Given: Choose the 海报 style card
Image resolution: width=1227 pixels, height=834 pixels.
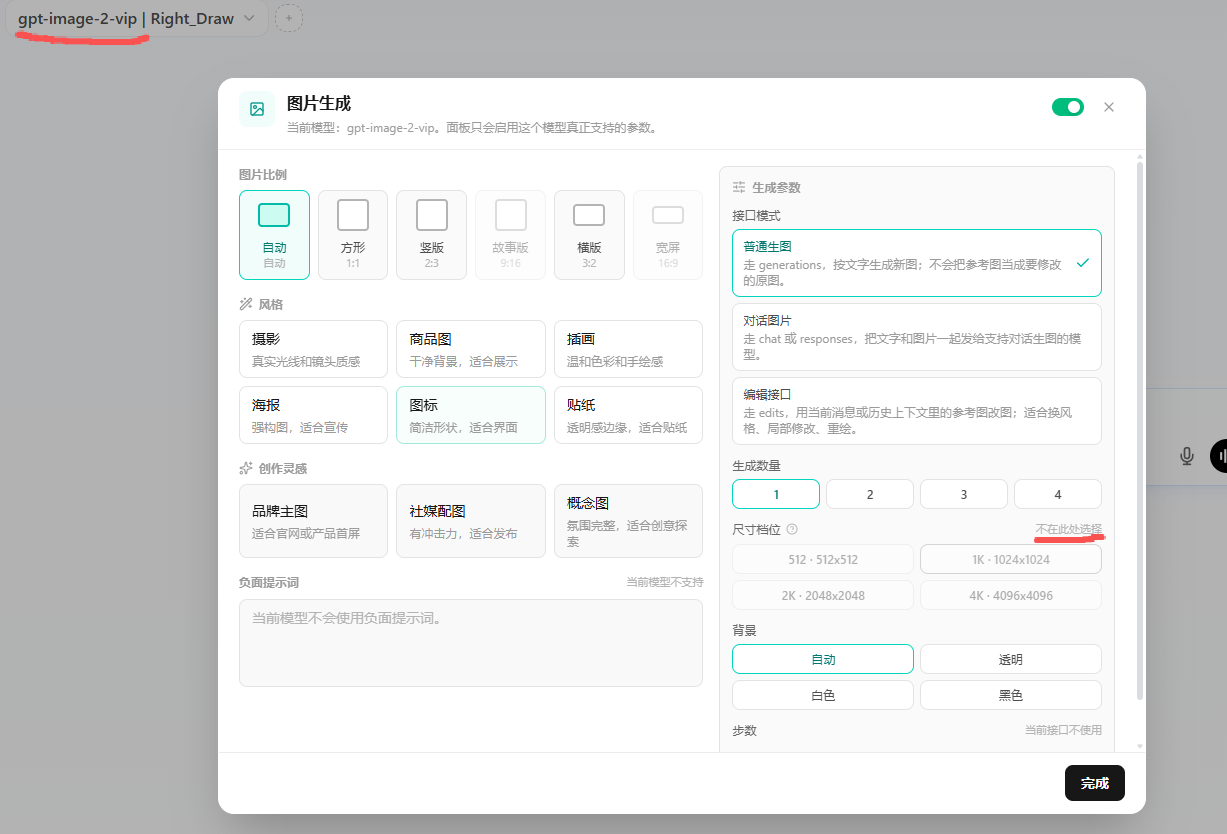Looking at the screenshot, I should coord(313,415).
